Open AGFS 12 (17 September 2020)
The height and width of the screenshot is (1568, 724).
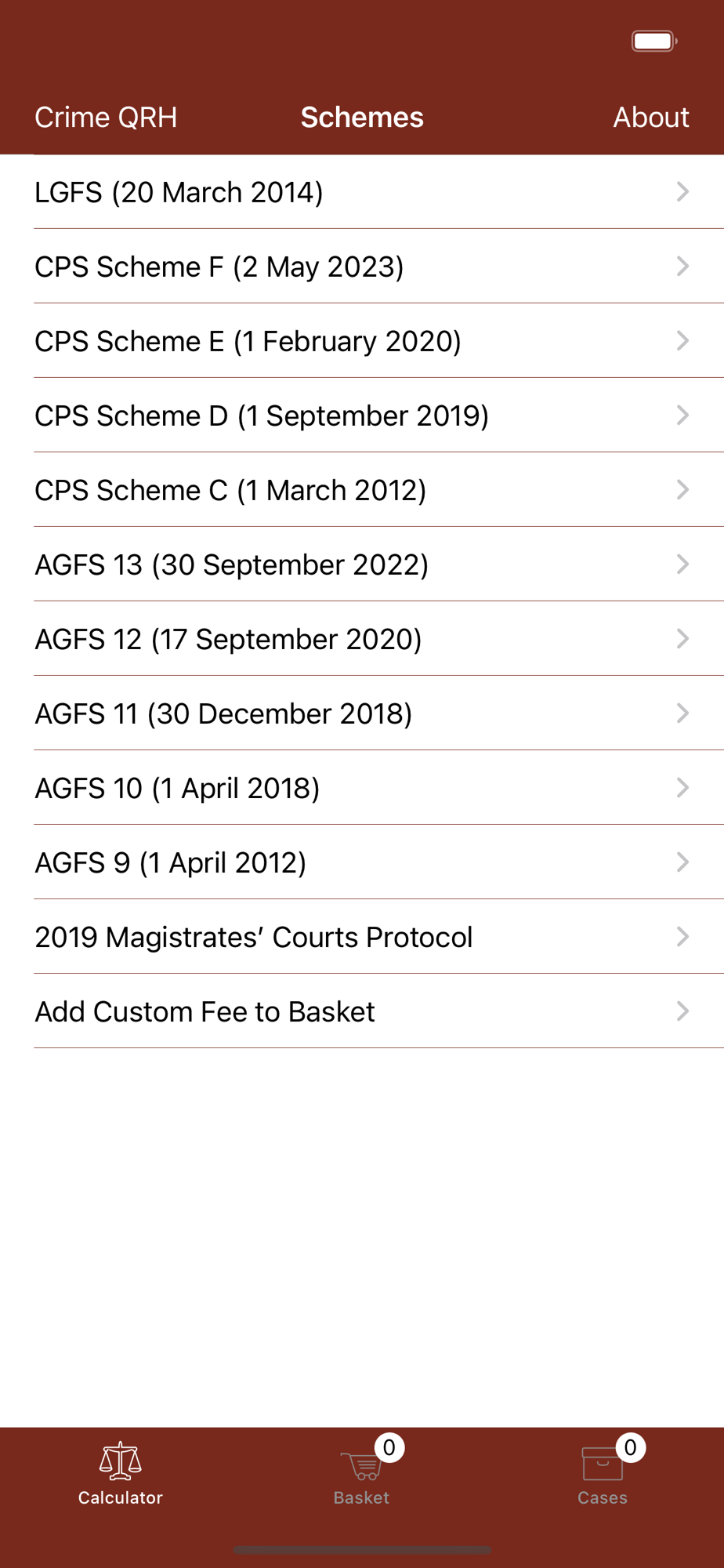click(x=228, y=639)
